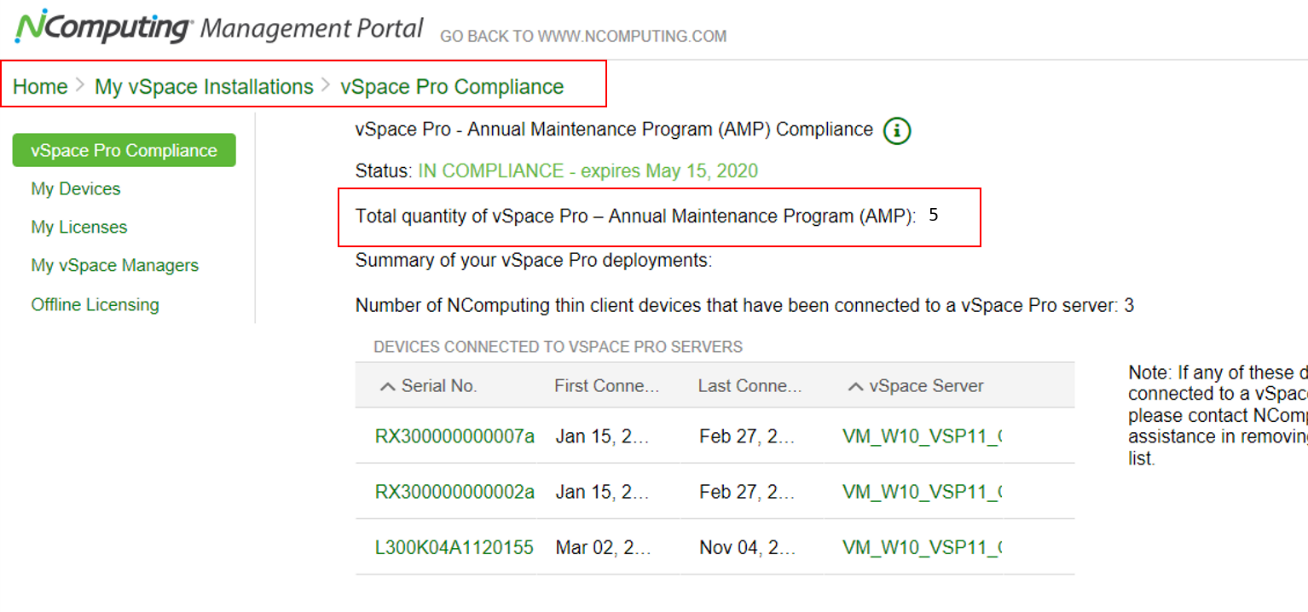Open My Devices in the sidebar
Image resolution: width=1308 pixels, height=612 pixels.
point(76,189)
